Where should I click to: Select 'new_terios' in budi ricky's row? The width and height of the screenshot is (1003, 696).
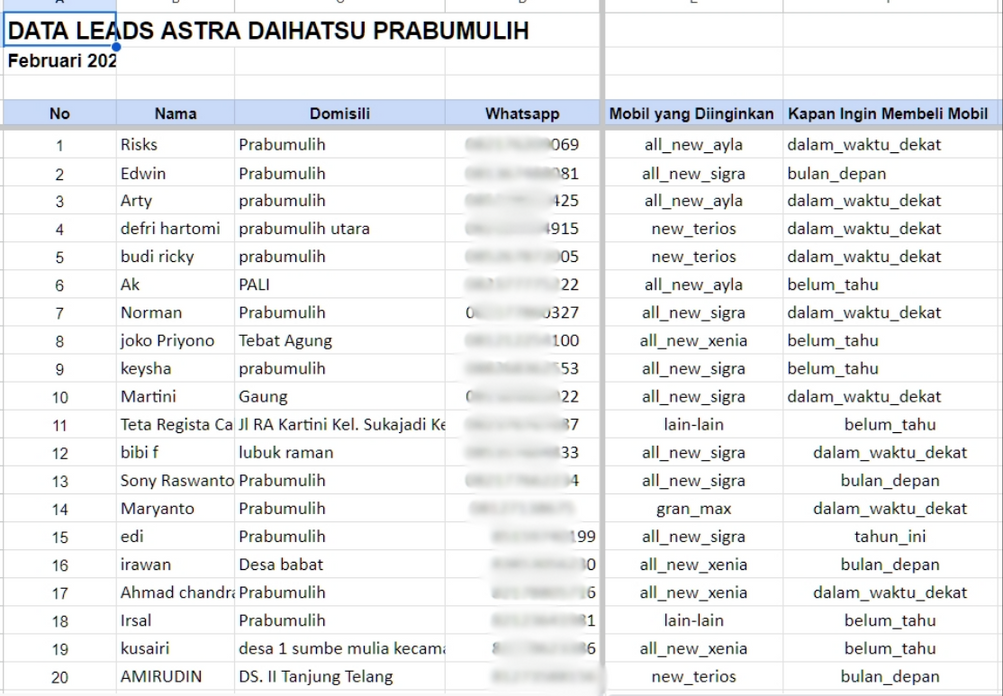[693, 257]
